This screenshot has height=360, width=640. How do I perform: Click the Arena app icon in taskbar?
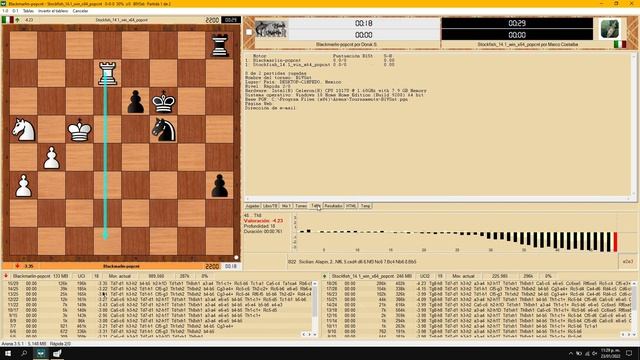point(40,353)
